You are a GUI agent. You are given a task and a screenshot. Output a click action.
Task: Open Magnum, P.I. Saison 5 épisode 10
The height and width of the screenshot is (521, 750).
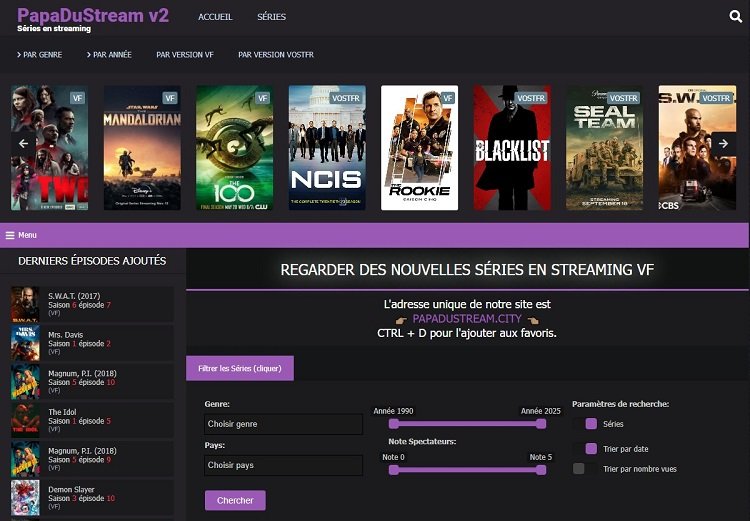(x=92, y=382)
